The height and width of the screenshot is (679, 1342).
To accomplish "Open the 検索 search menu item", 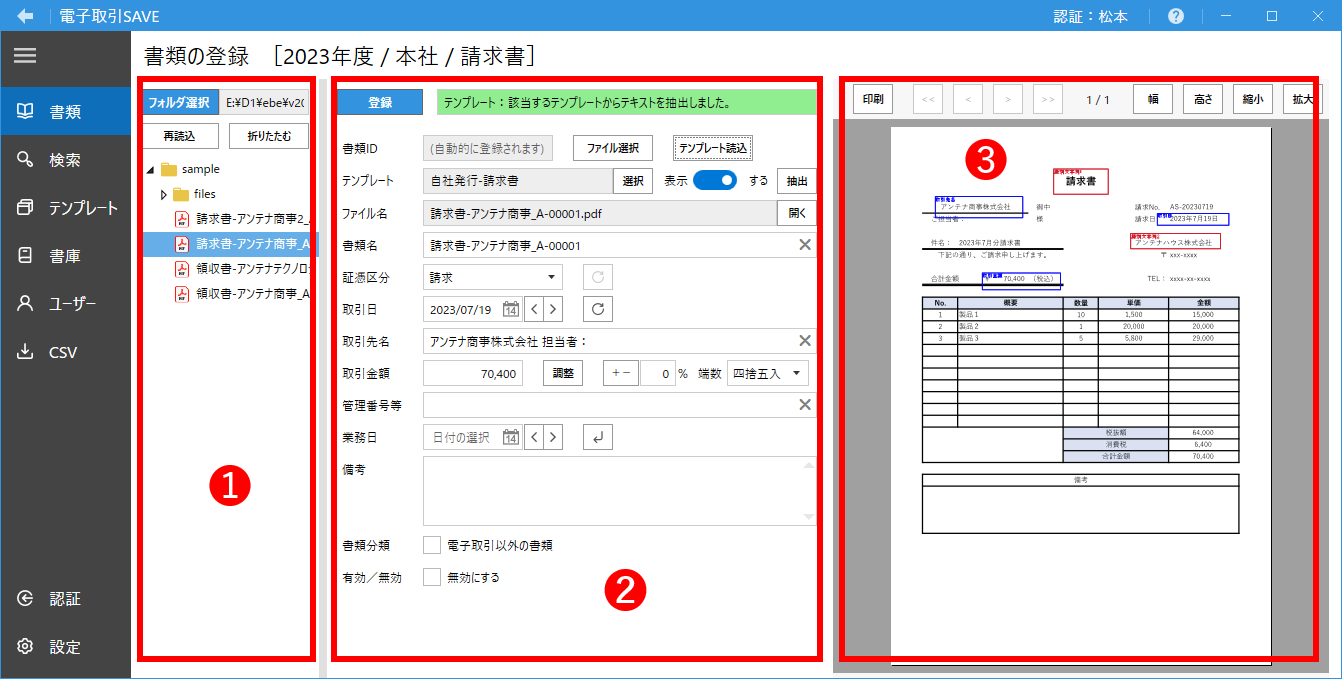I will 65,160.
